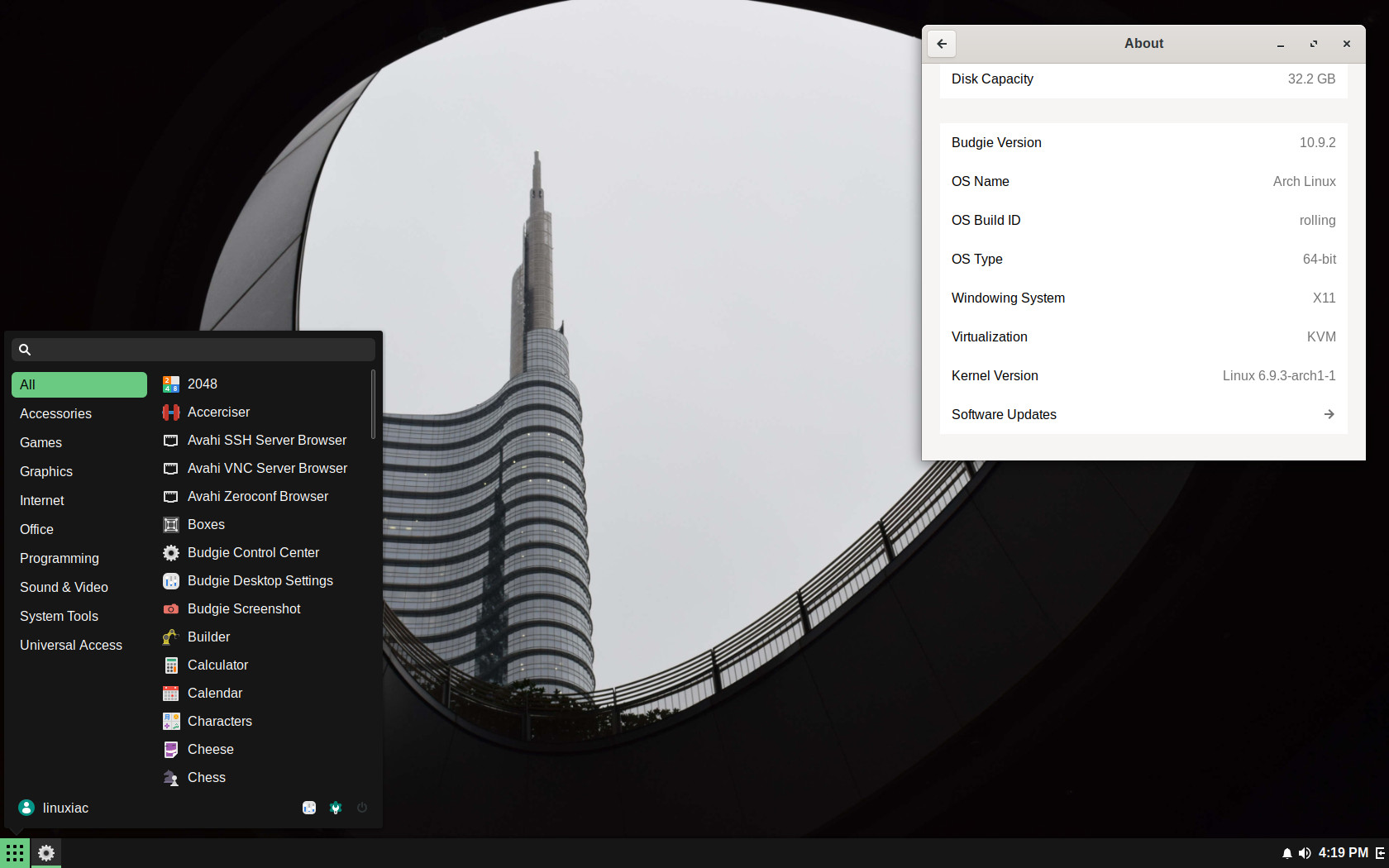This screenshot has width=1389, height=868.
Task: Click the OS Name Arch Linux row
Action: pyautogui.click(x=1143, y=181)
